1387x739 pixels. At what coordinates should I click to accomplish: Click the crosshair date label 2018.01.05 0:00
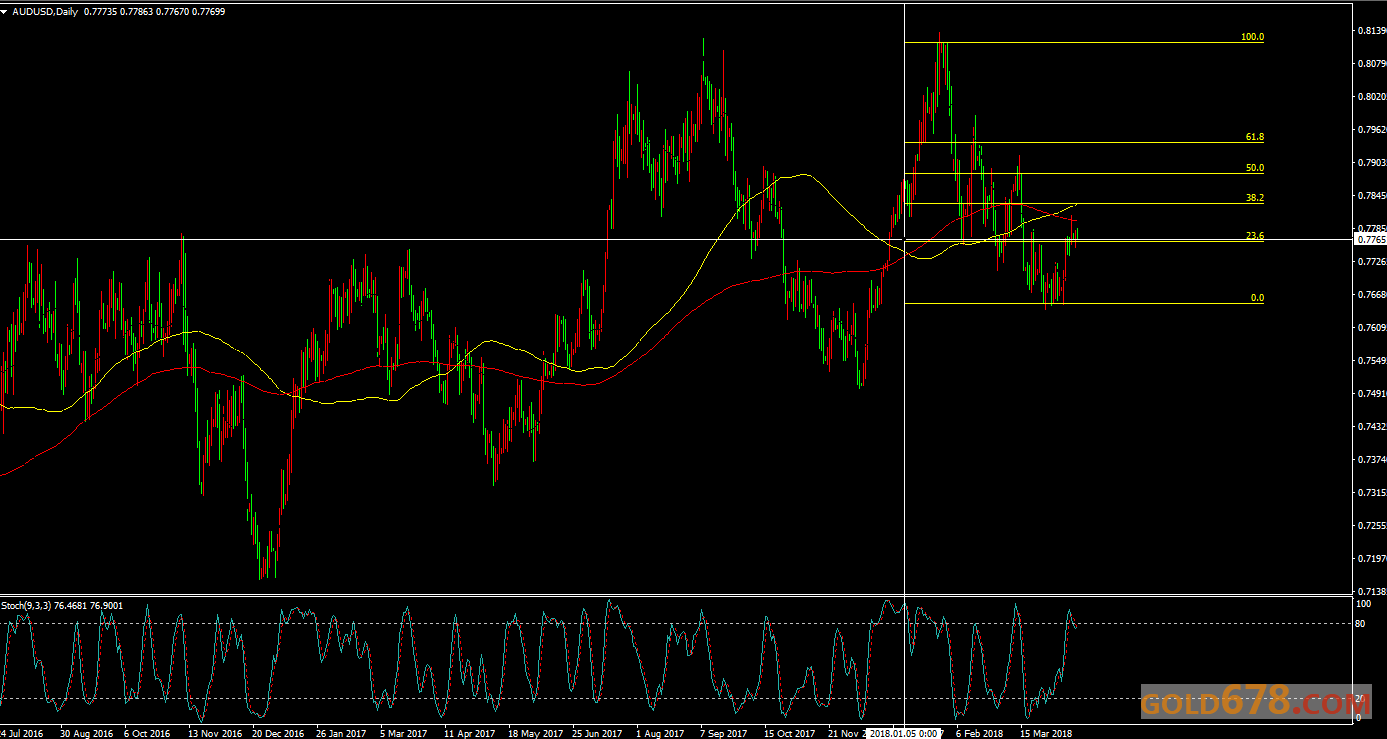[904, 733]
